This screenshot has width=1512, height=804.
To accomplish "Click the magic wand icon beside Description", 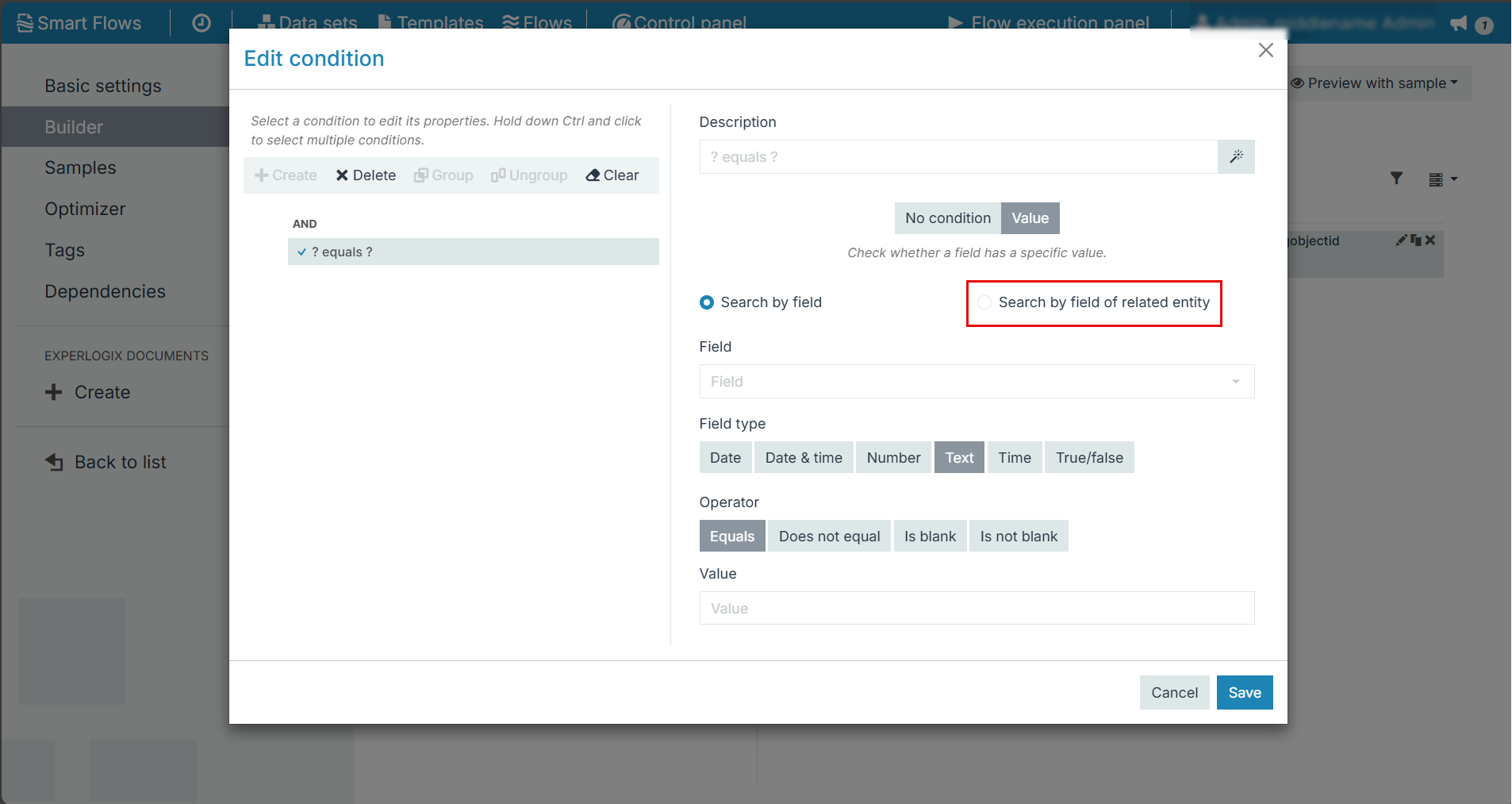I will point(1236,157).
